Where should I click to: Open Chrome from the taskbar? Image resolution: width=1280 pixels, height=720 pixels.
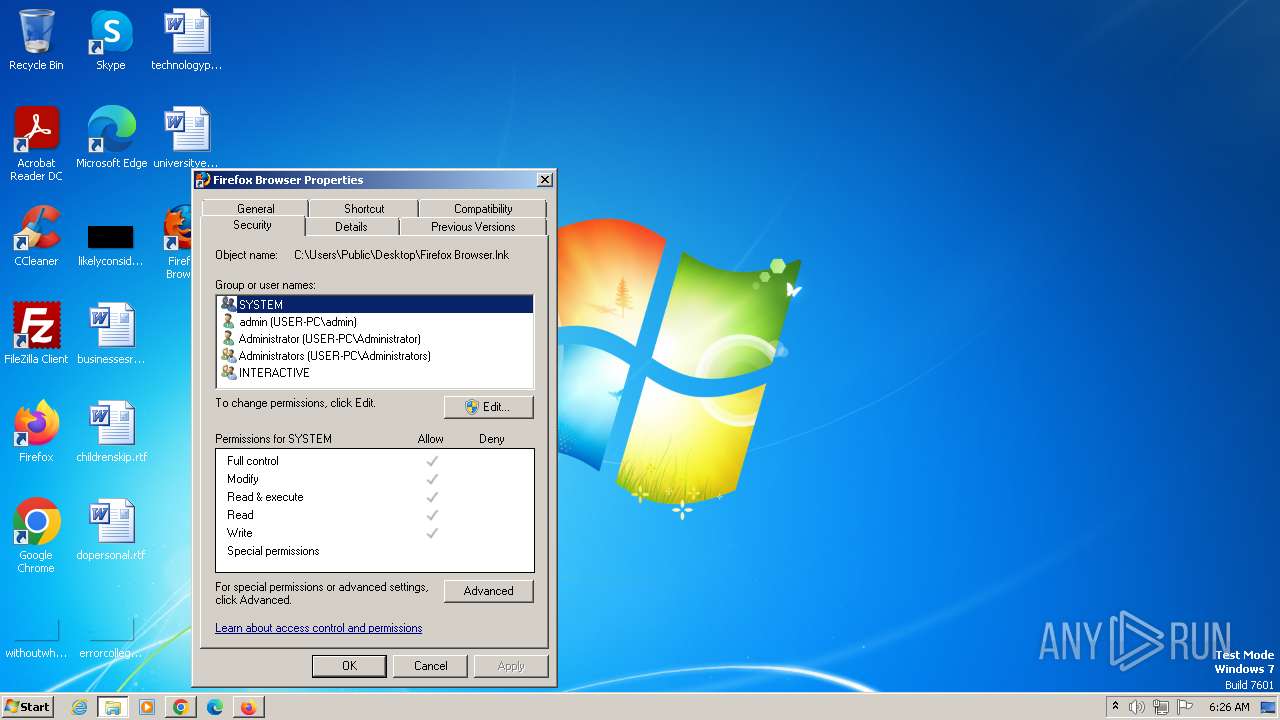pyautogui.click(x=181, y=707)
